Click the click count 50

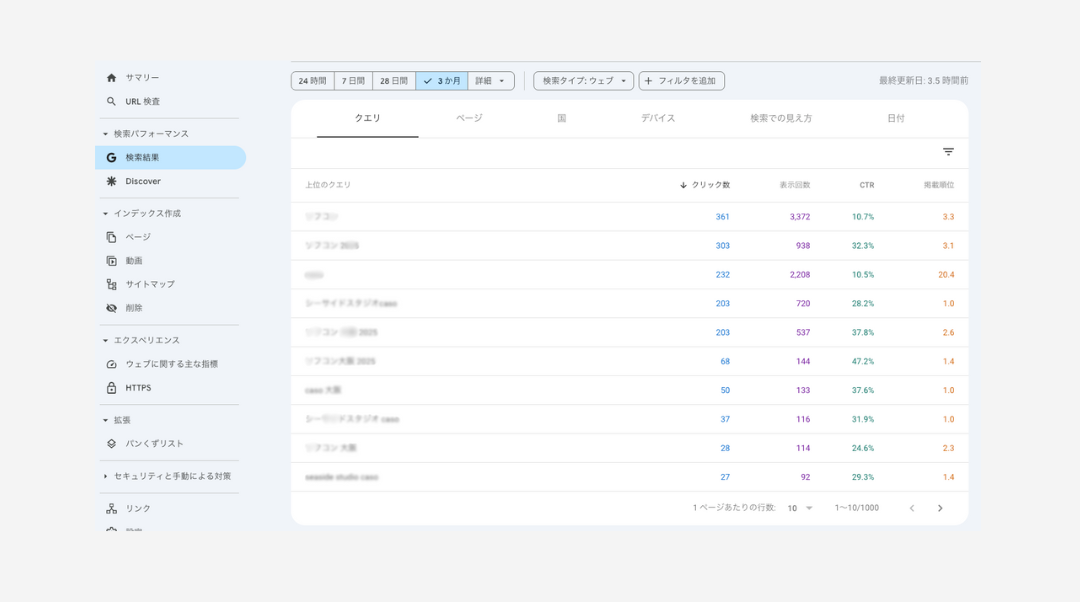(725, 391)
